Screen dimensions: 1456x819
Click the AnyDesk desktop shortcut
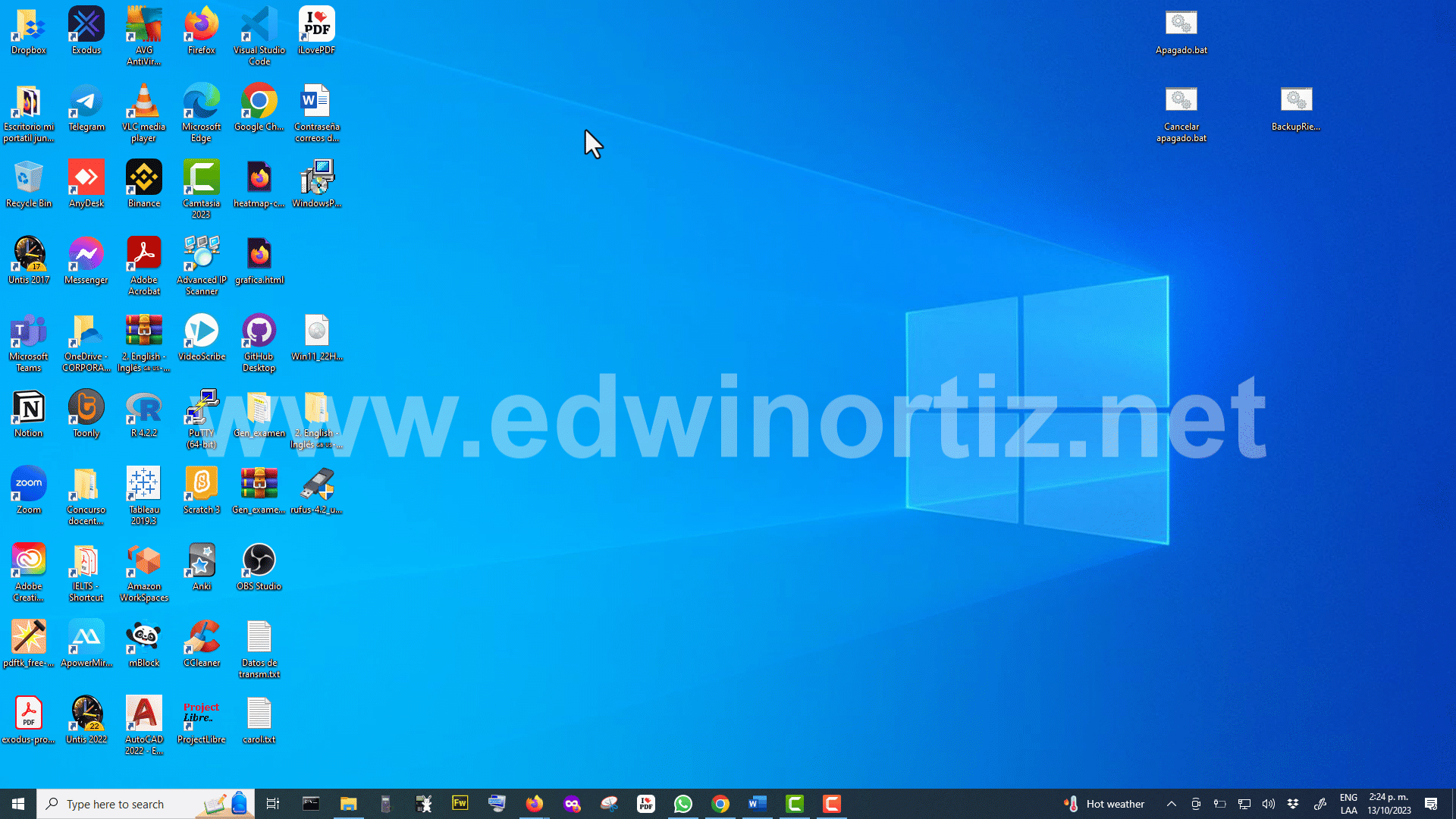86,185
